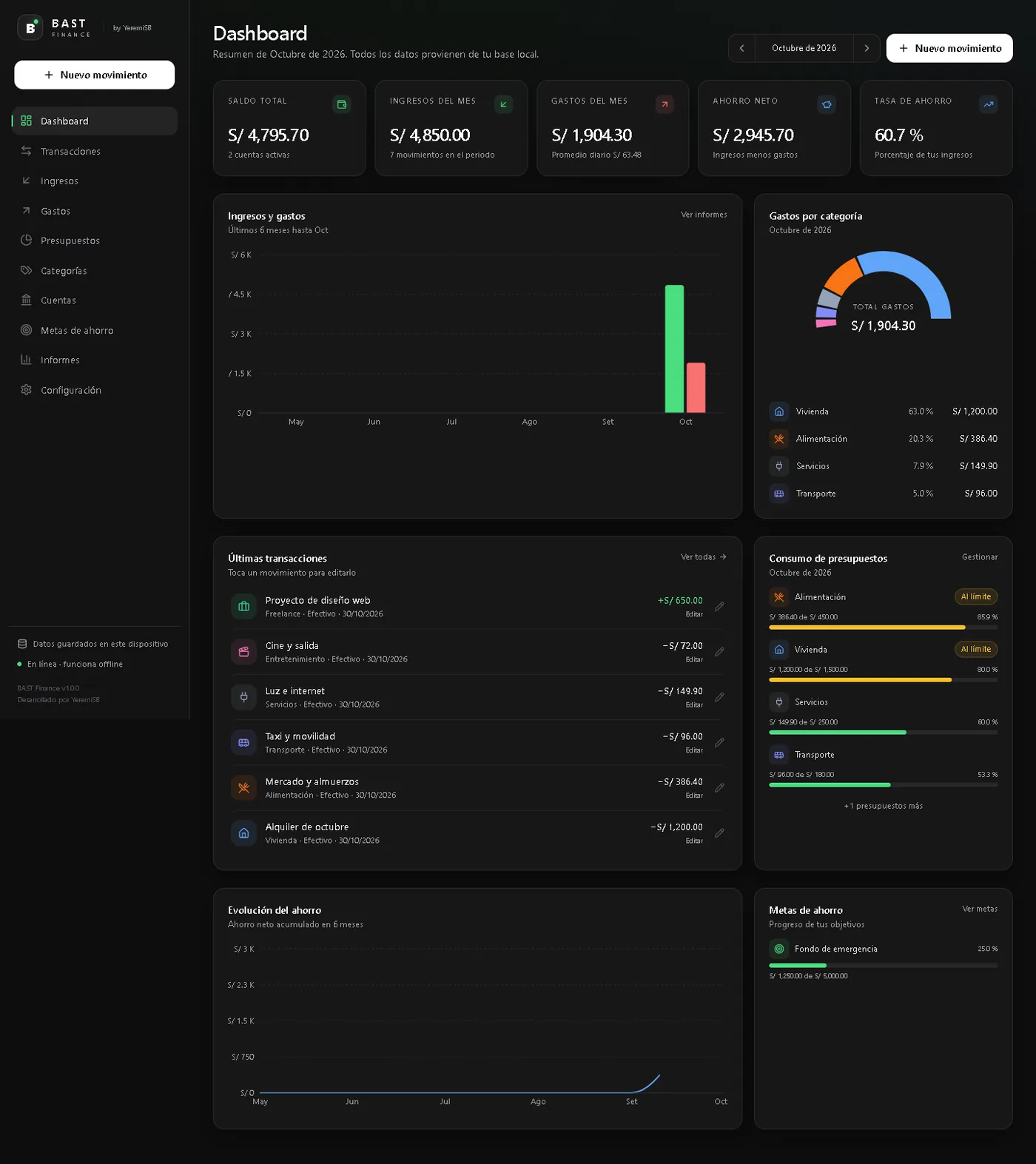Go to next month with right chevron

tap(867, 48)
